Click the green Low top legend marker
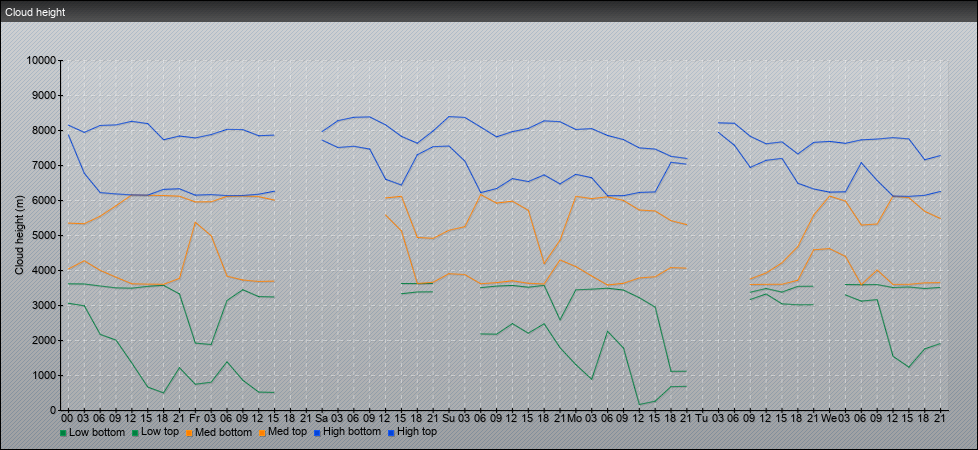The height and width of the screenshot is (450, 978). (x=134, y=433)
